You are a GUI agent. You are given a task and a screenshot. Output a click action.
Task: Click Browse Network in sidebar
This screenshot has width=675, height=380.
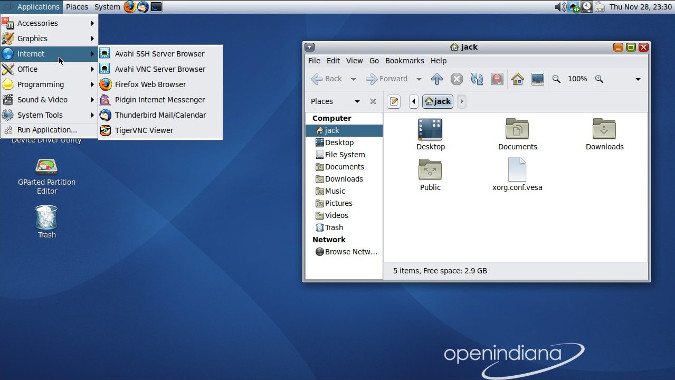pos(344,252)
